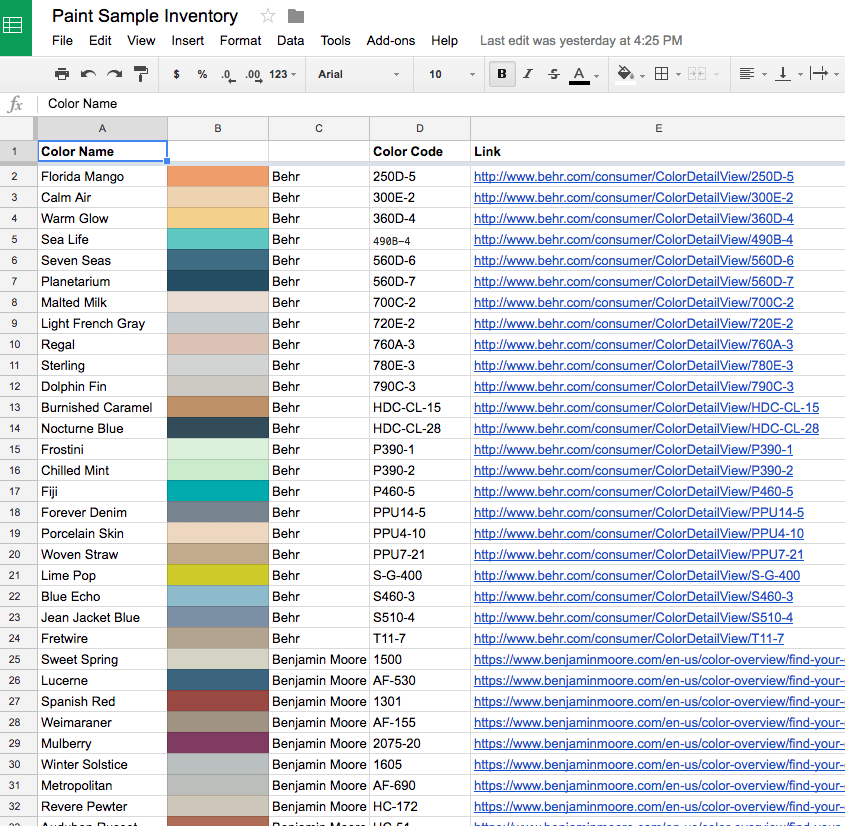Open the Fiji P460-5 link
845x826 pixels.
pos(633,492)
